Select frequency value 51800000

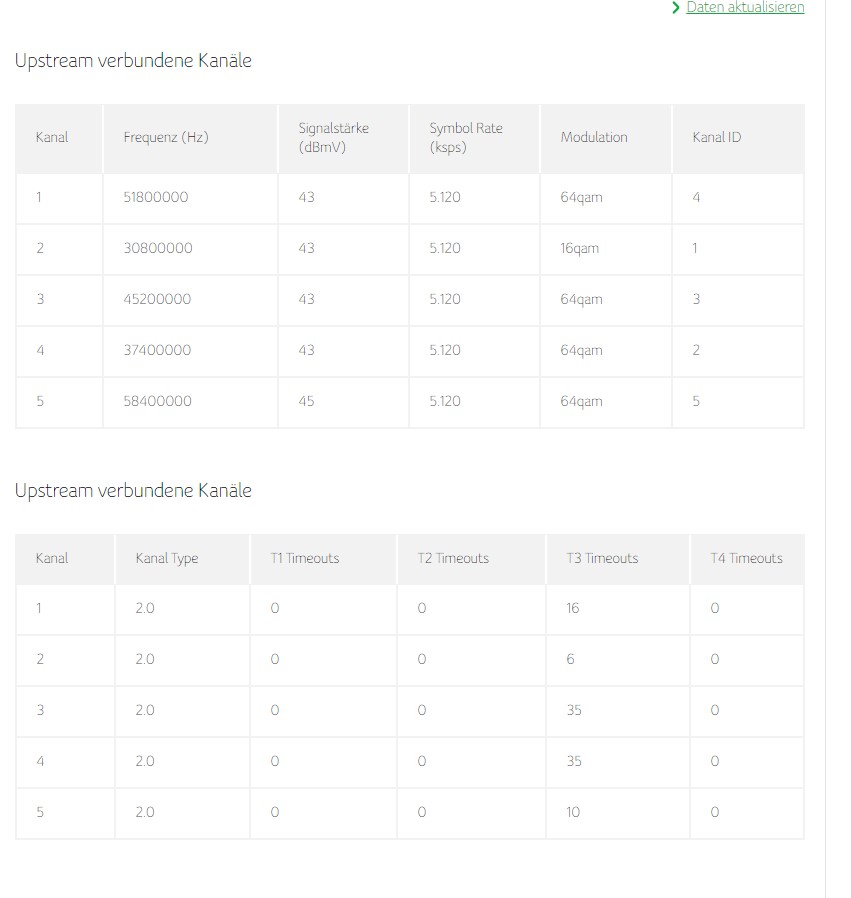coord(156,198)
